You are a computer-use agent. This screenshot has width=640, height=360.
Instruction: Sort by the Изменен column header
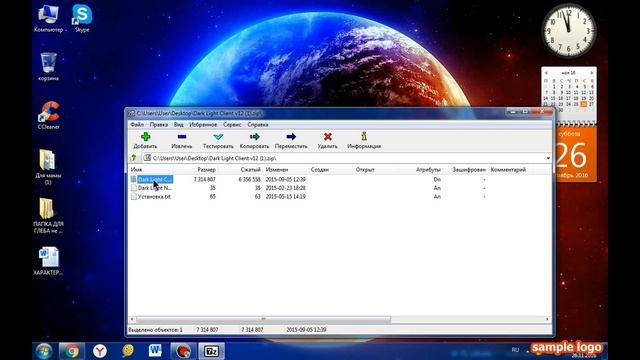(277, 169)
